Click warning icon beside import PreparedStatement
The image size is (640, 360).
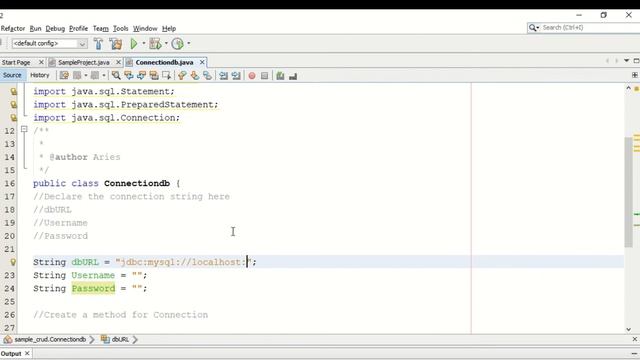tap(13, 104)
